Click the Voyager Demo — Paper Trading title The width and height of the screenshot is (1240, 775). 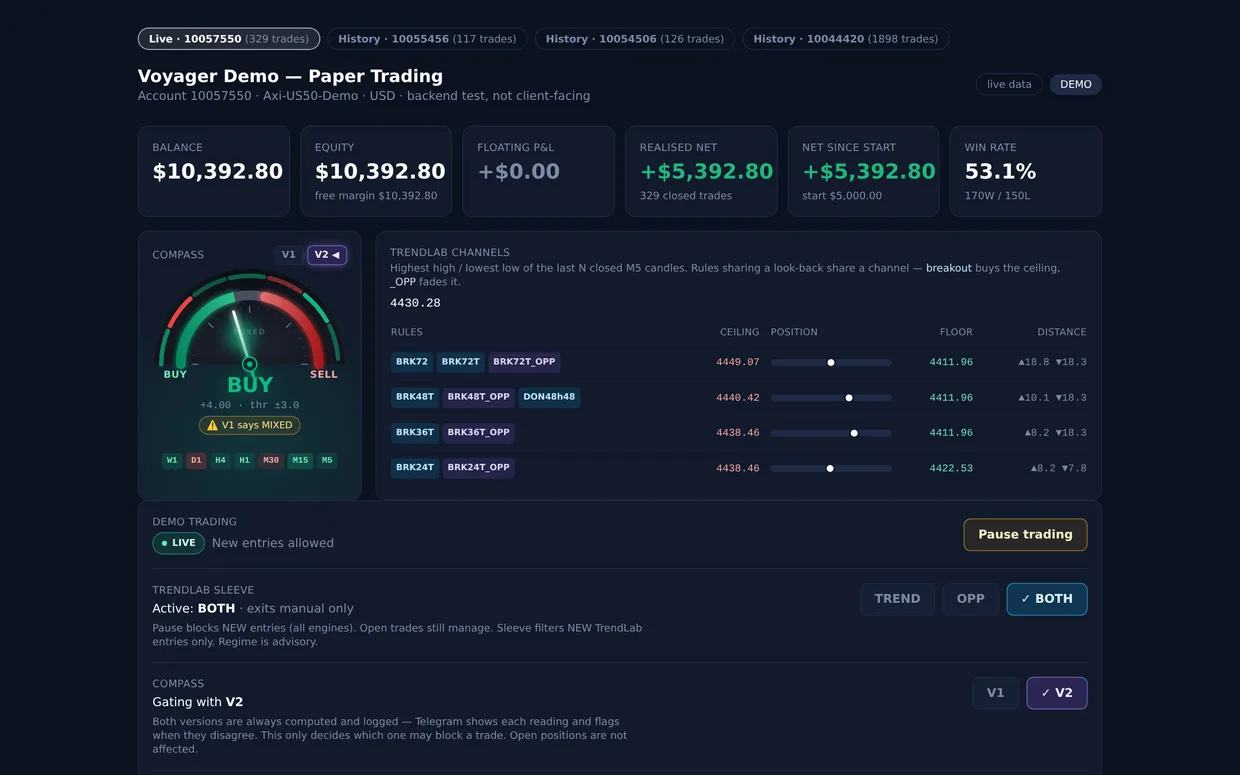point(290,76)
